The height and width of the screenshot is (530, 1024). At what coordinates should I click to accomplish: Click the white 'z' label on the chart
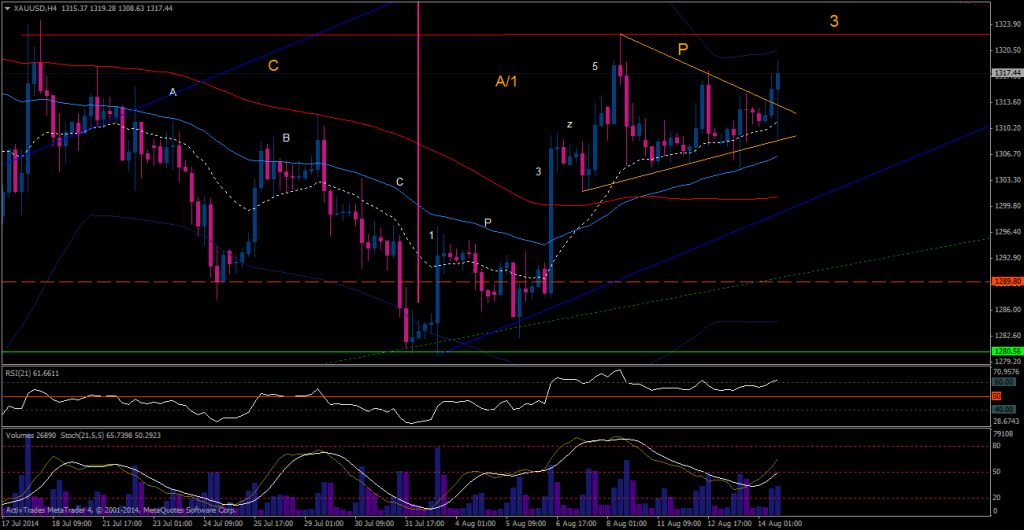[569, 124]
